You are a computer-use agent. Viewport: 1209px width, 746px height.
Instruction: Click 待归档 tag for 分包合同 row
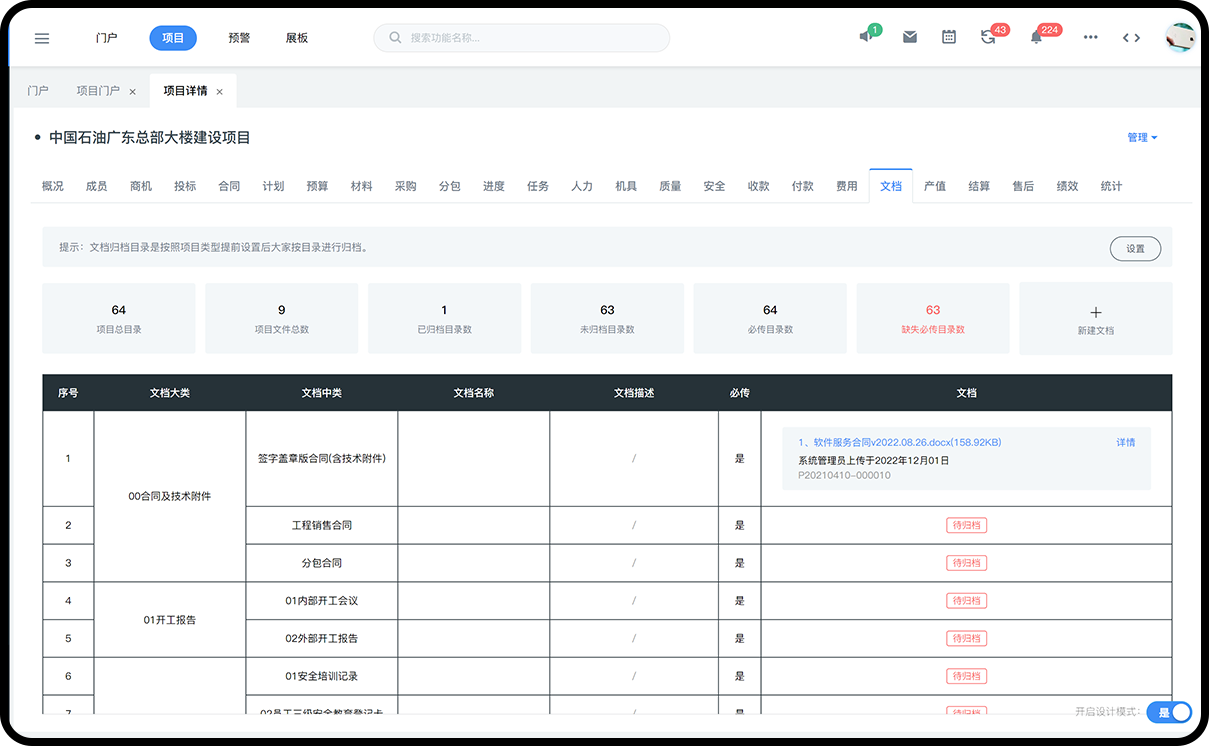point(966,563)
